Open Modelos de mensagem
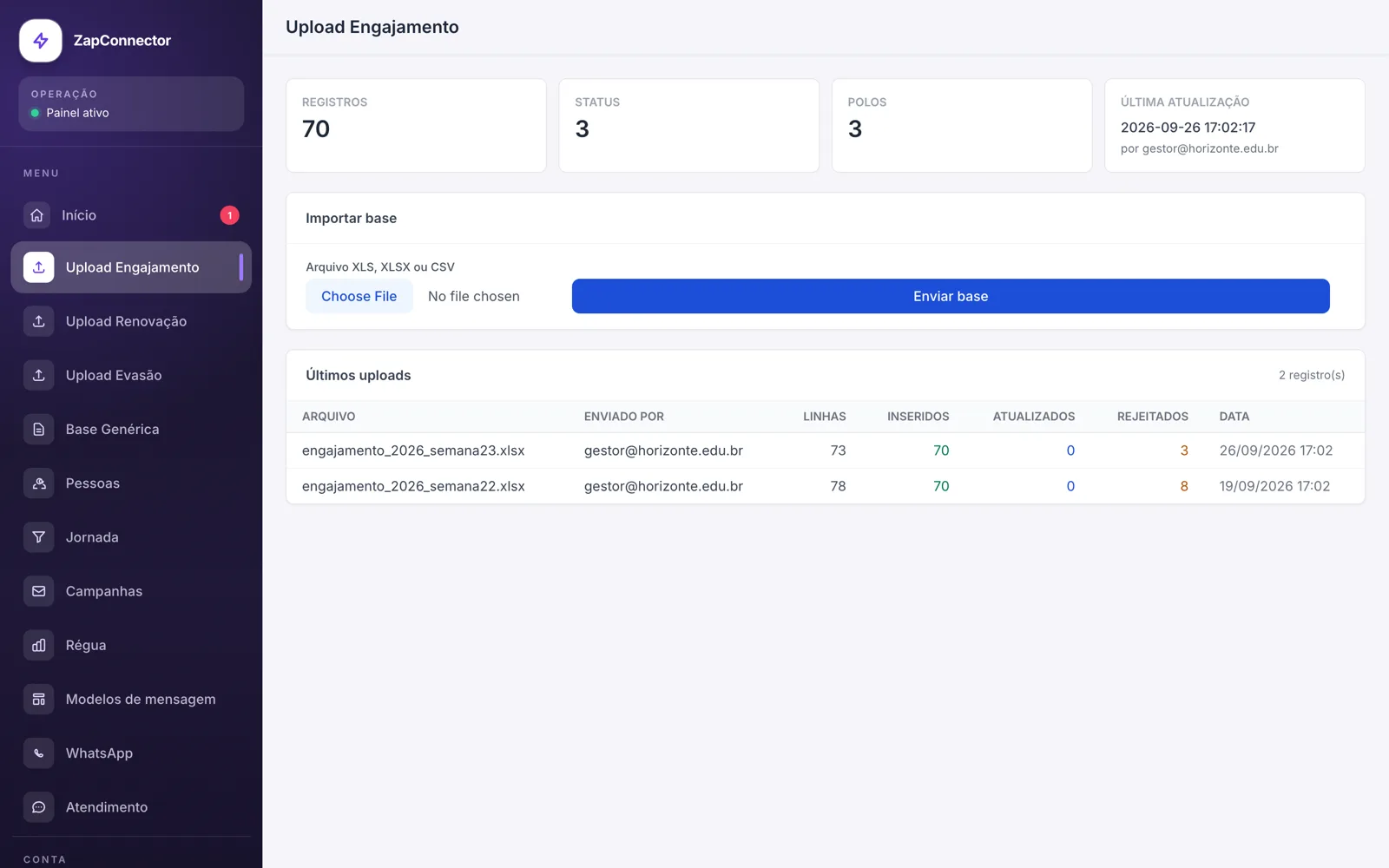Image resolution: width=1389 pixels, height=868 pixels. click(131, 699)
